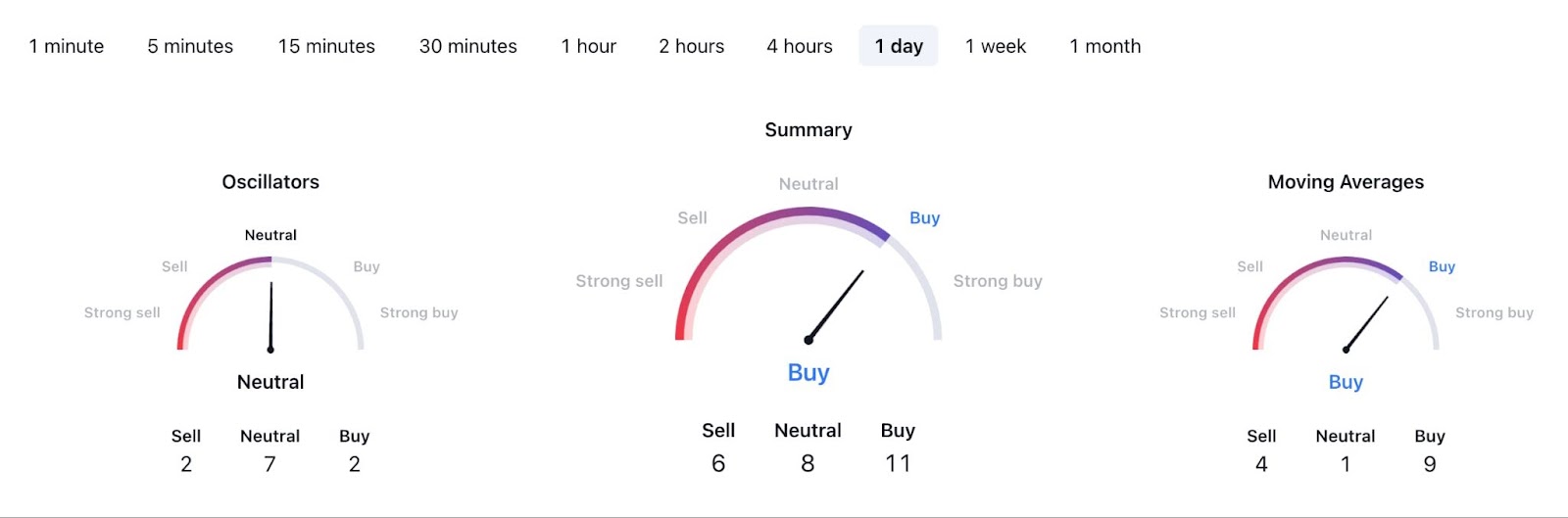Image resolution: width=1568 pixels, height=518 pixels.
Task: Switch to 1 week timeframe
Action: [x=995, y=46]
